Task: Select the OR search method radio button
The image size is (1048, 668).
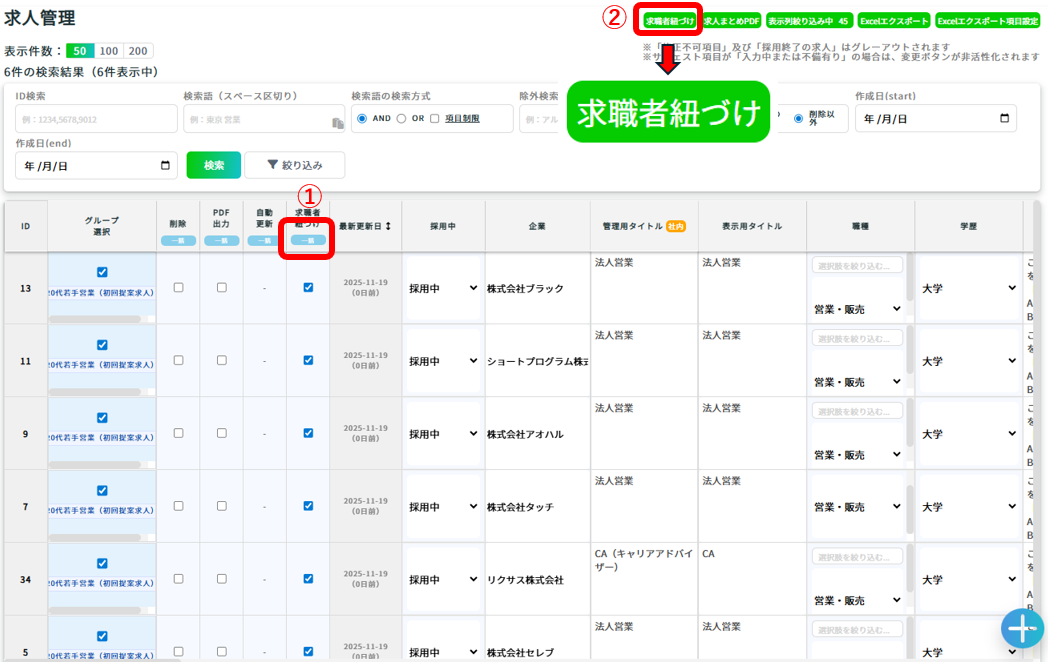Action: pyautogui.click(x=401, y=118)
